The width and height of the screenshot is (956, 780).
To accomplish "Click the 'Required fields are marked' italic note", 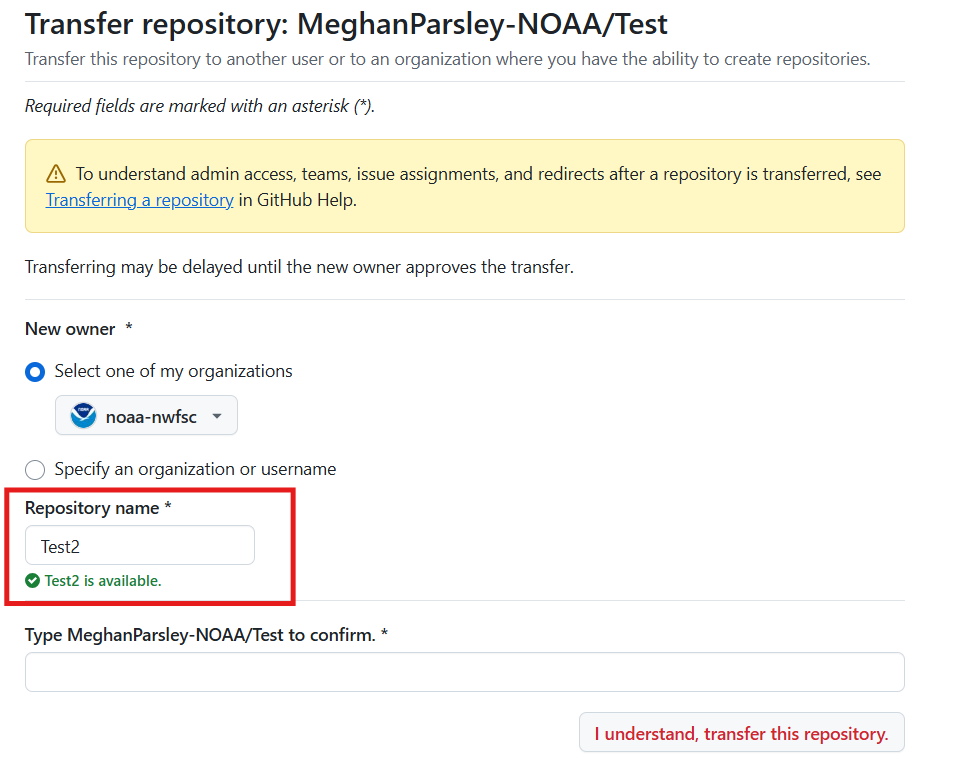I will [200, 106].
